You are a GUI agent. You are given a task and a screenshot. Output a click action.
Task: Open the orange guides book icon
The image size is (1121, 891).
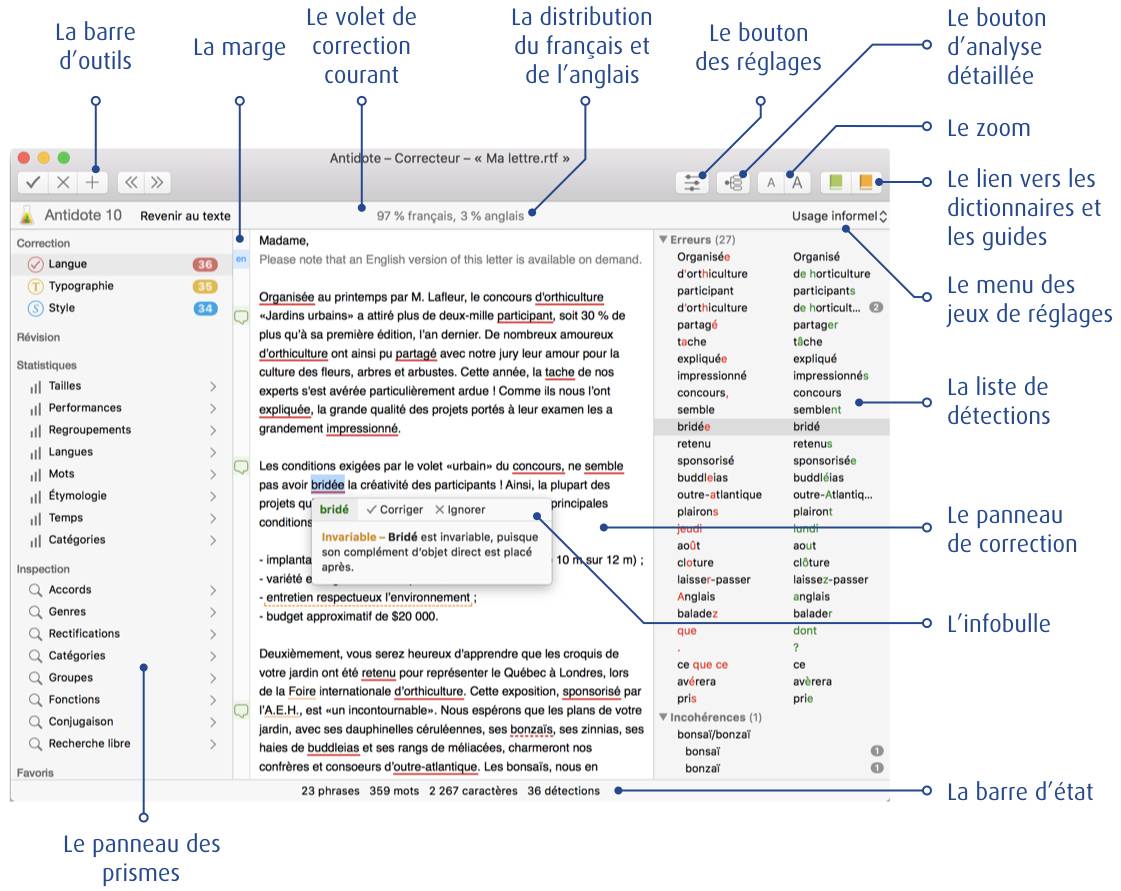click(865, 182)
